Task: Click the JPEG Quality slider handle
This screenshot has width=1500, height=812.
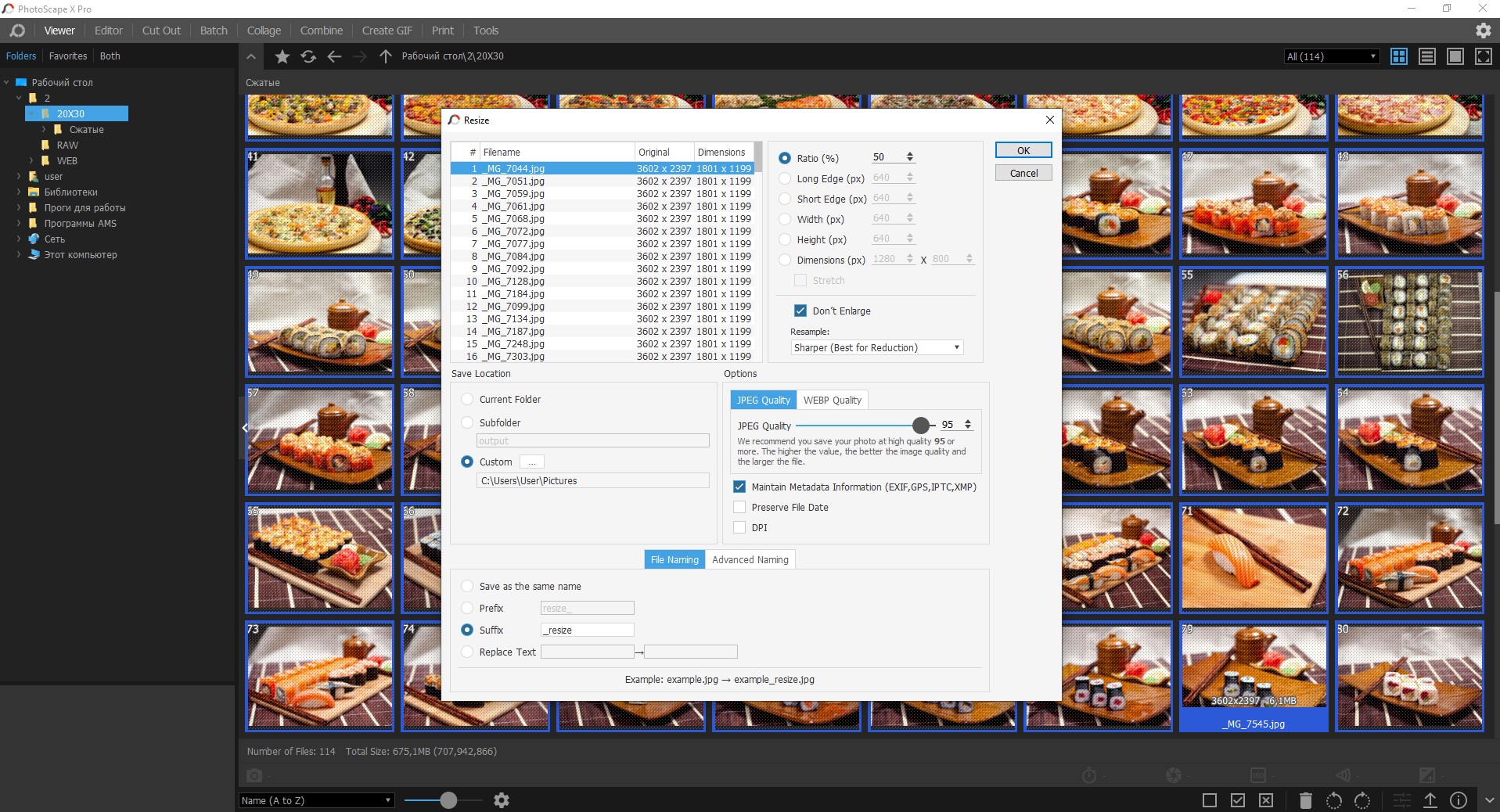Action: click(x=921, y=425)
